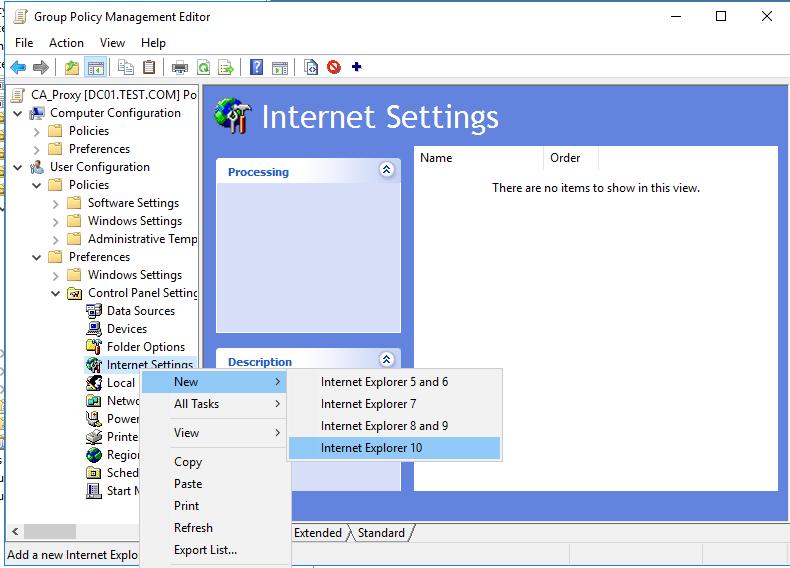Click Print in the context menu

tap(214, 506)
